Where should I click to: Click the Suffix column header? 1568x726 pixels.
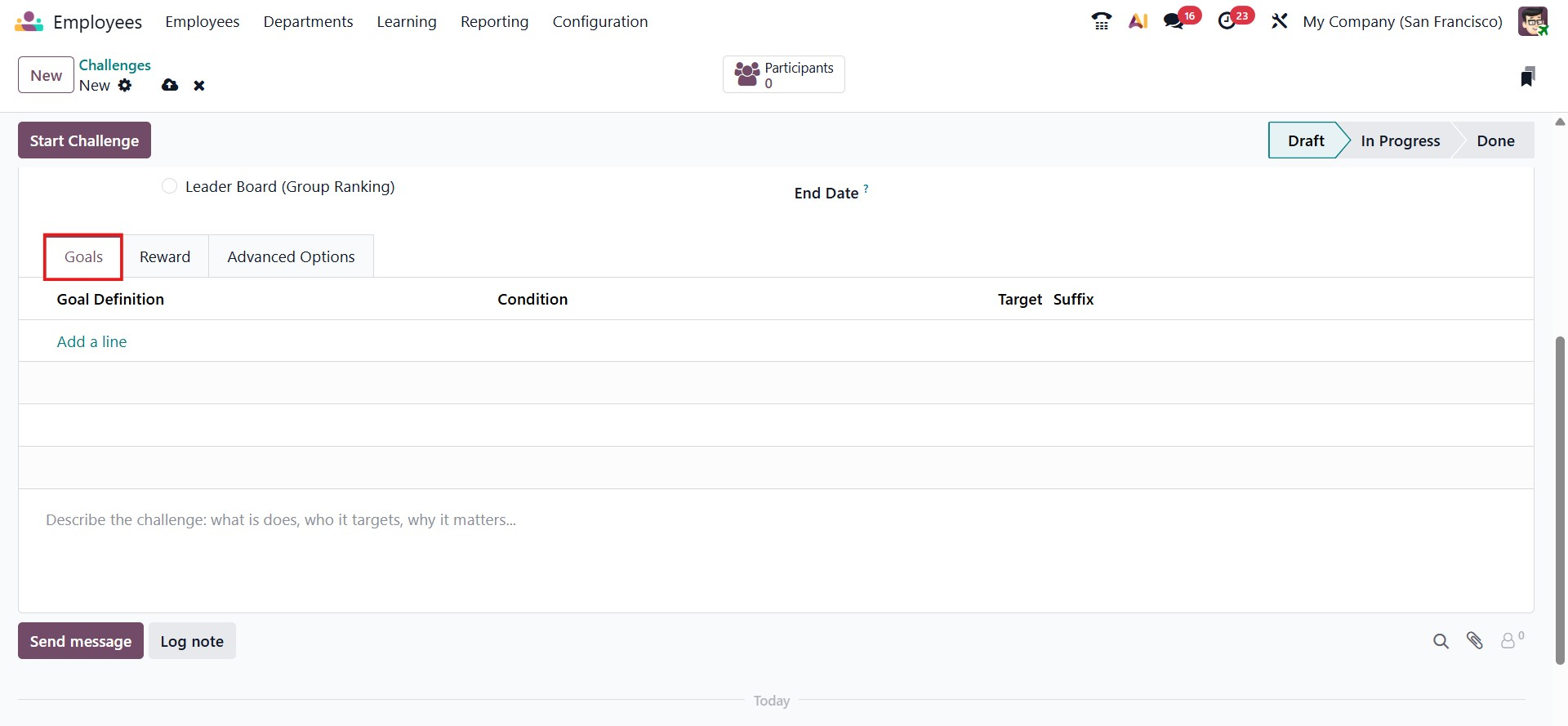(x=1073, y=299)
